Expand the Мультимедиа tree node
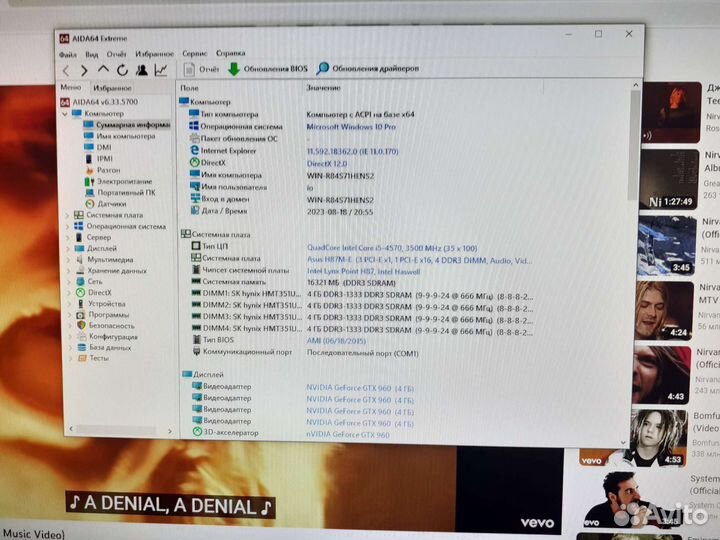The image size is (720, 540). coord(69,259)
